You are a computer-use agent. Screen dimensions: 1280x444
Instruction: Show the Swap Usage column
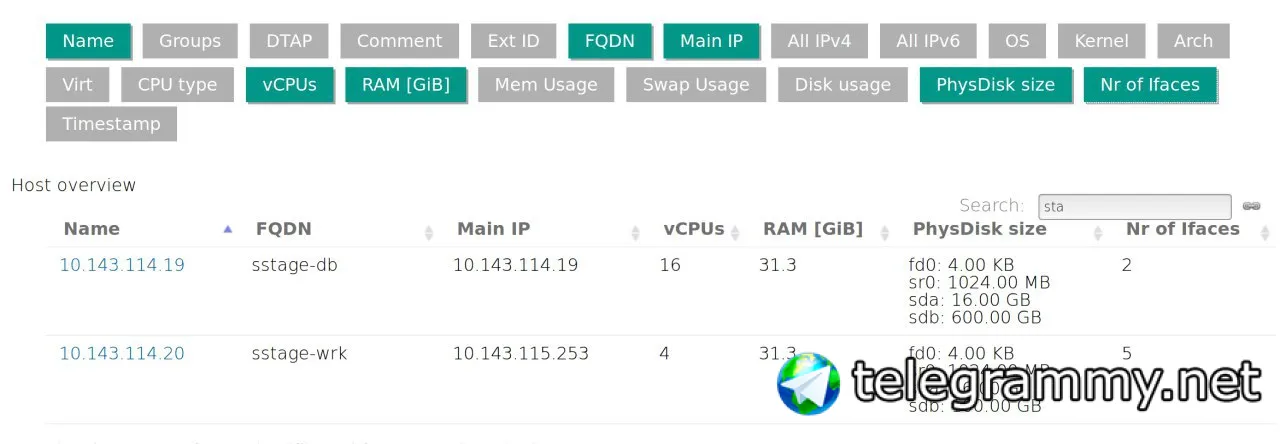pyautogui.click(x=696, y=85)
